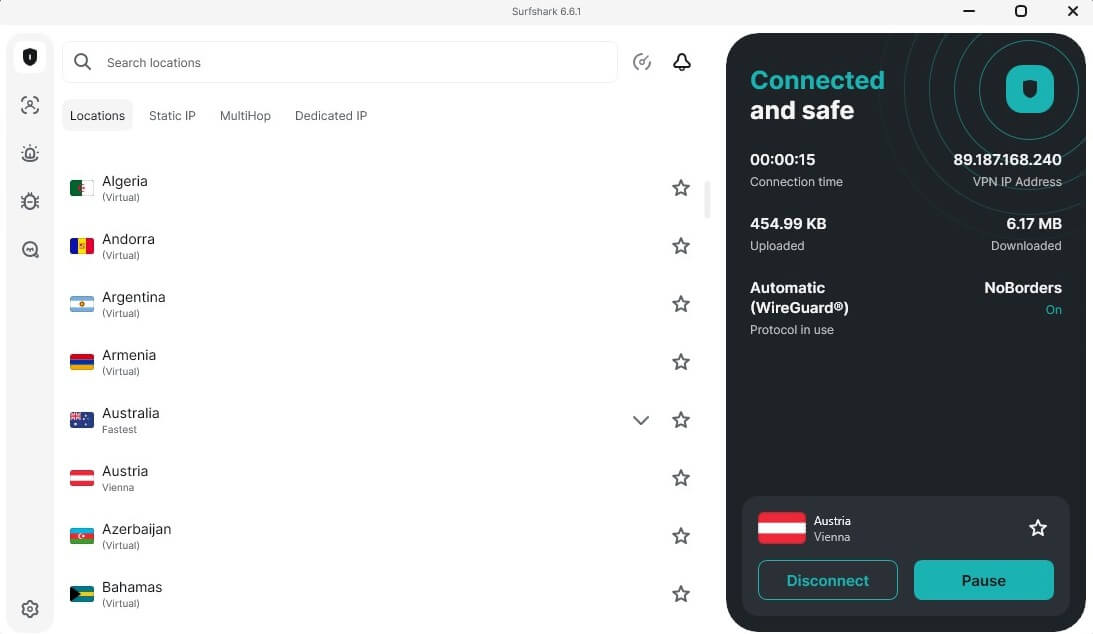Click the speed test gauge icon
The image size is (1093, 634).
[x=643, y=62]
